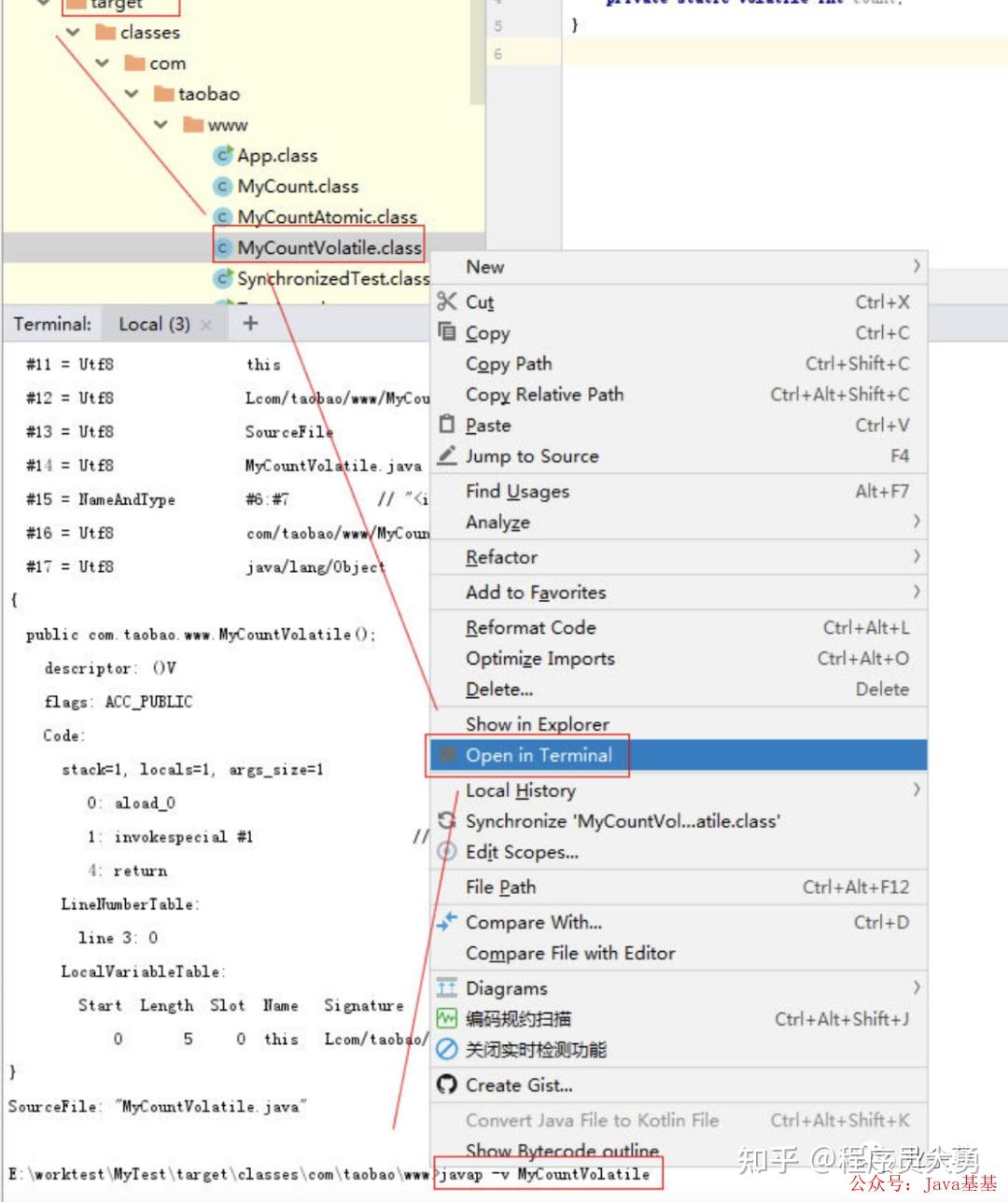Click the Paste clipboard icon

click(446, 426)
